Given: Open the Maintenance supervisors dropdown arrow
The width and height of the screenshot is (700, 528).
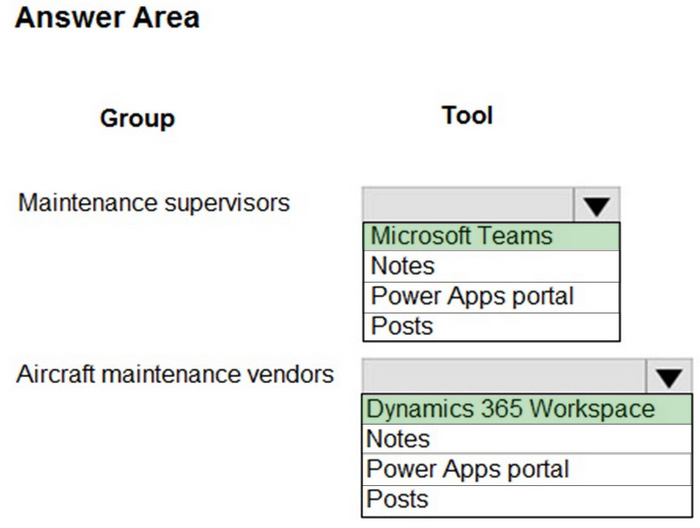Looking at the screenshot, I should click(596, 205).
